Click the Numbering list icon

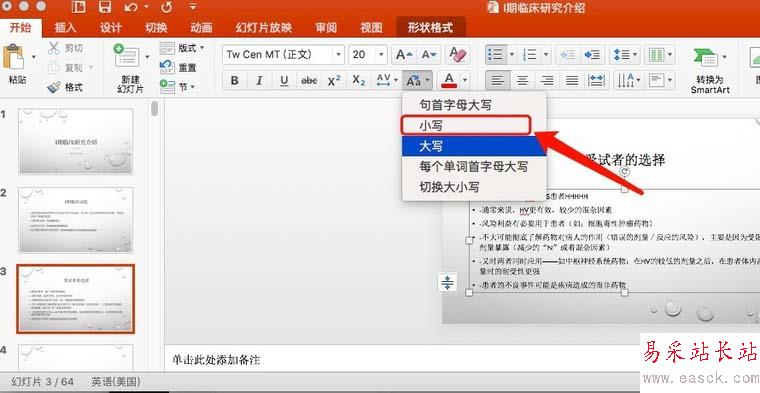pyautogui.click(x=530, y=55)
